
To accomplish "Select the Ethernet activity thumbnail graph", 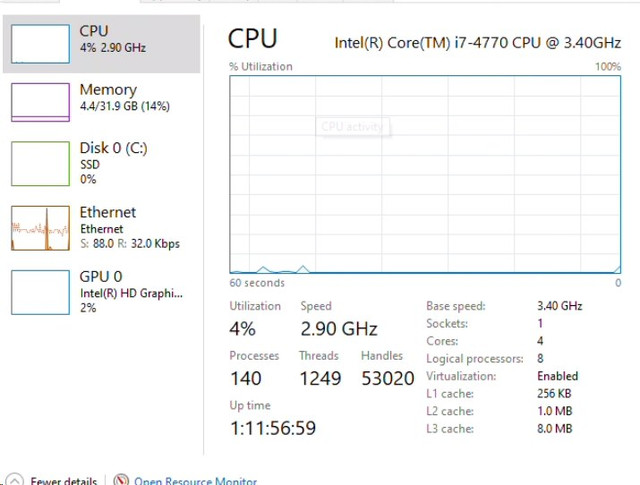I will 40,228.
